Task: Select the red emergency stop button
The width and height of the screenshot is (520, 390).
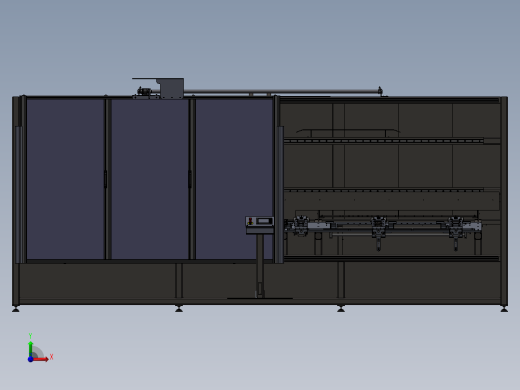Action: point(251,221)
